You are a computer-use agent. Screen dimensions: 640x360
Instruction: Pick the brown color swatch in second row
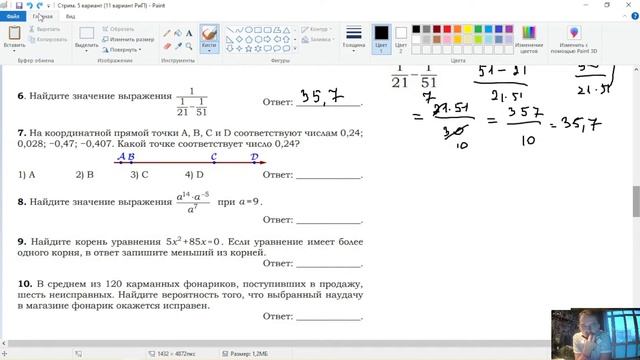(x=437, y=40)
